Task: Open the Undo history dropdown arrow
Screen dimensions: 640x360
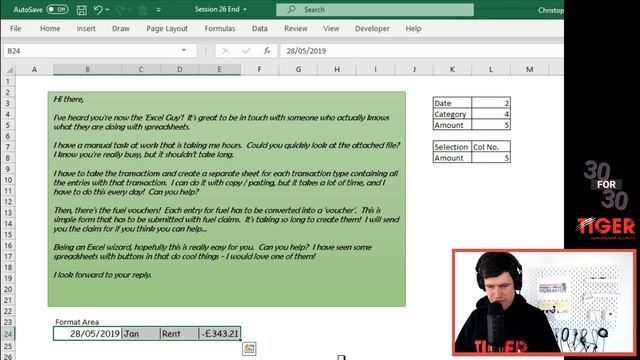Action: (x=107, y=10)
